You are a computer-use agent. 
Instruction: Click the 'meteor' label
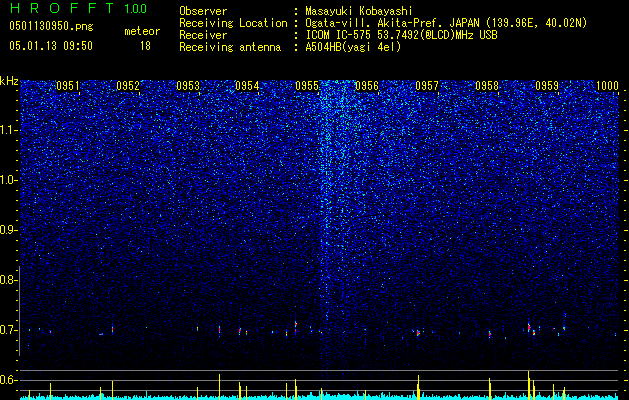click(142, 31)
